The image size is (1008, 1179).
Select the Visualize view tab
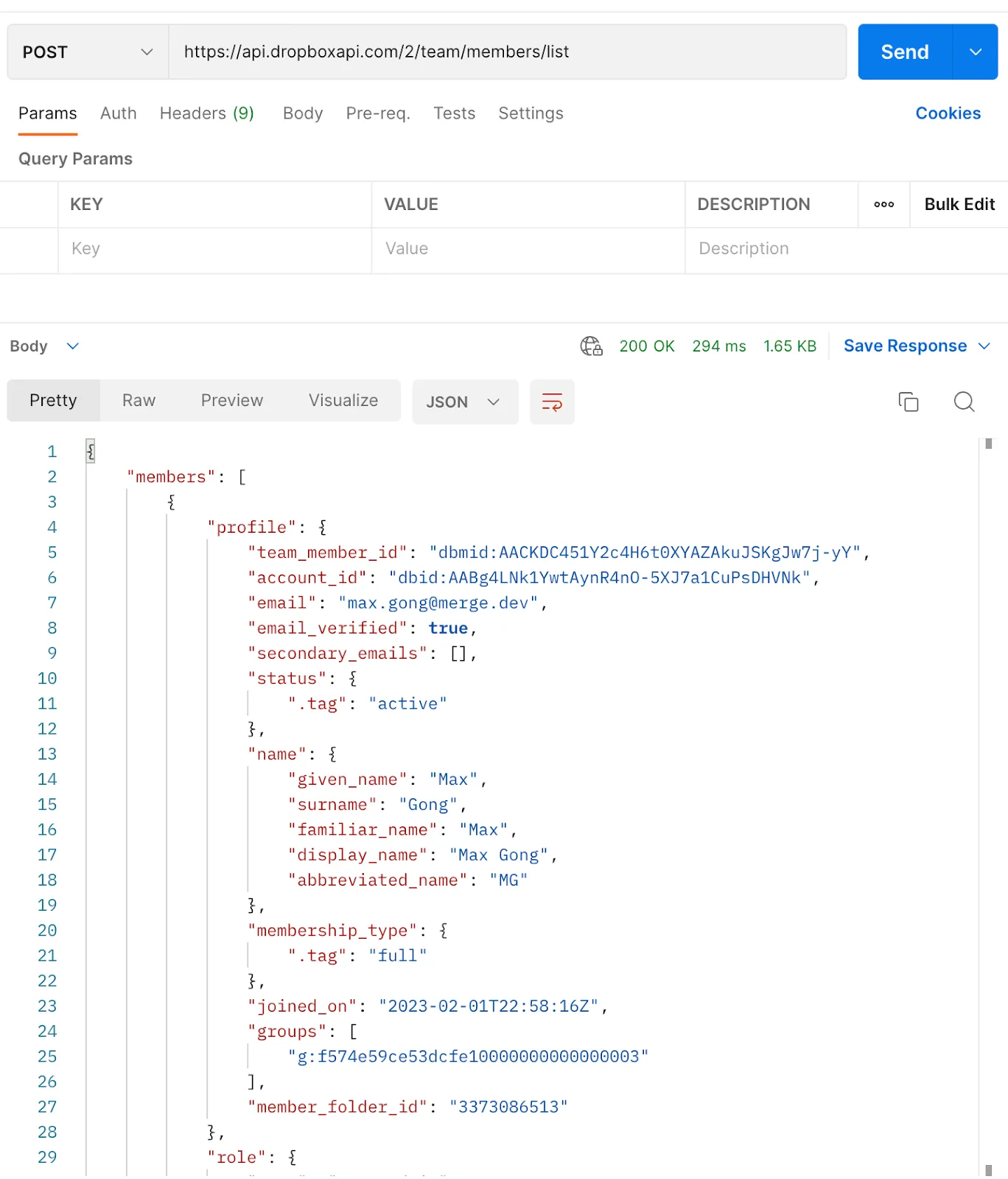coord(343,400)
